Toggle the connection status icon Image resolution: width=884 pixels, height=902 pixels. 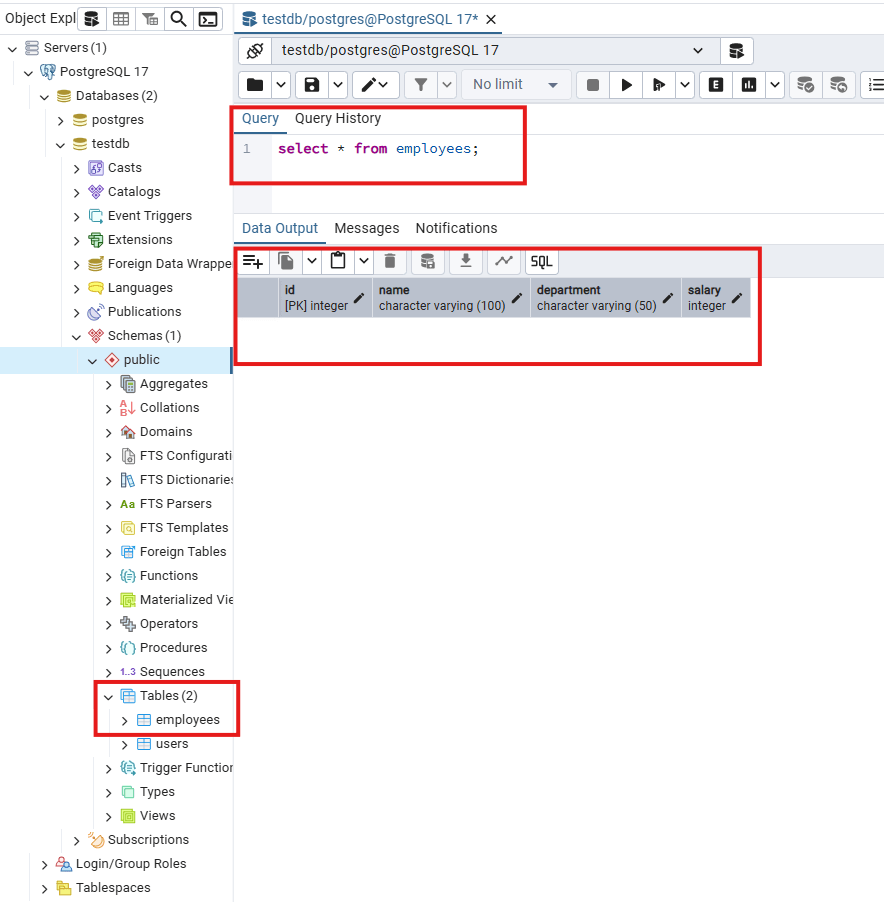(255, 51)
